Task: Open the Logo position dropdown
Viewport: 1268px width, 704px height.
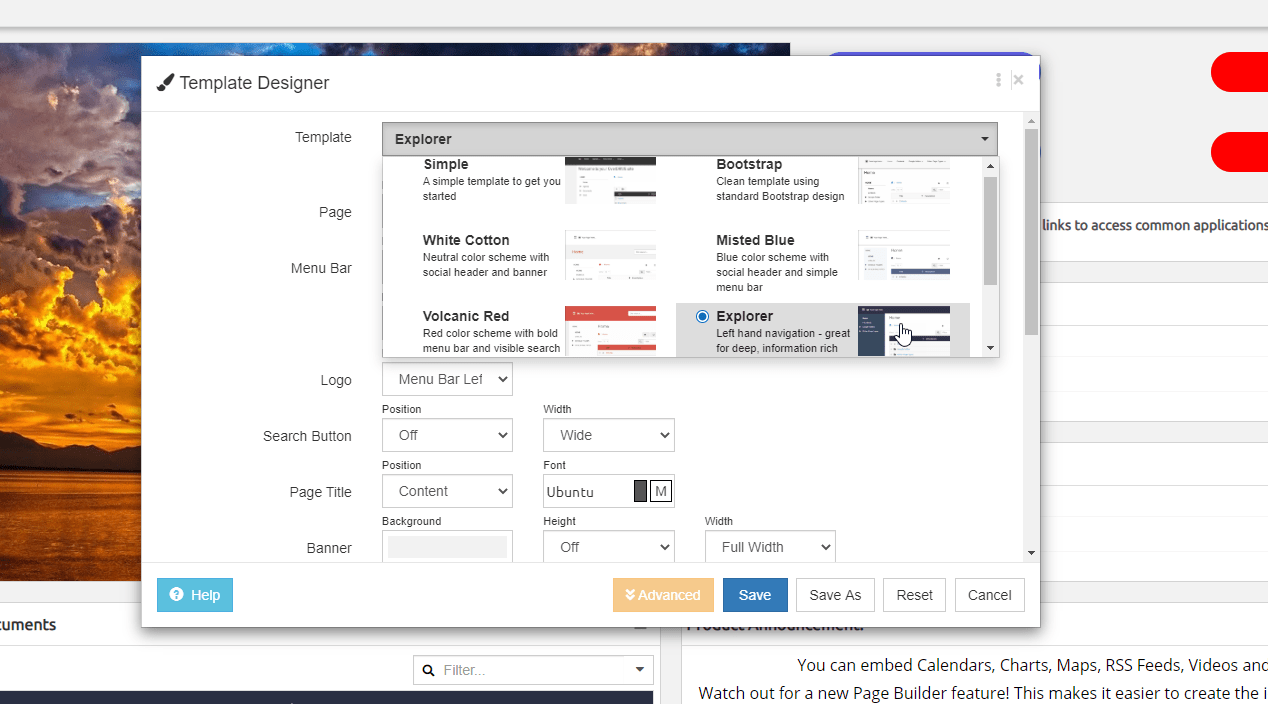Action: coord(447,379)
